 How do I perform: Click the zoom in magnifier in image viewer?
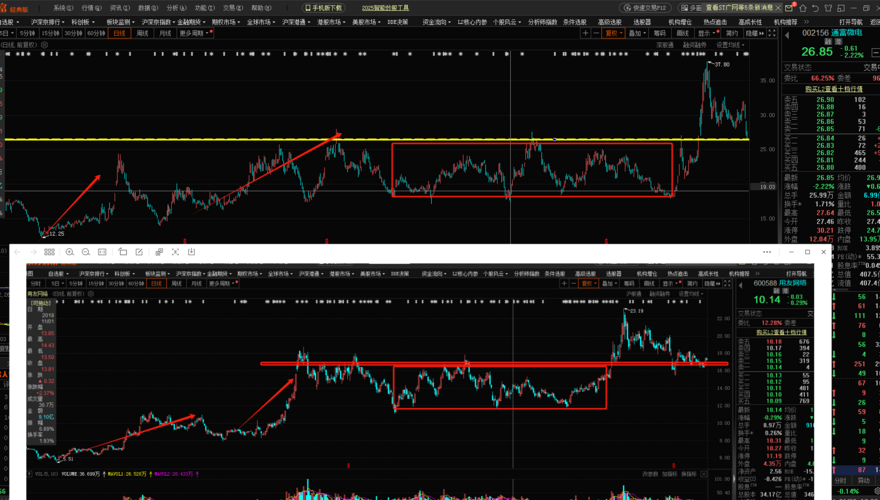(70, 252)
